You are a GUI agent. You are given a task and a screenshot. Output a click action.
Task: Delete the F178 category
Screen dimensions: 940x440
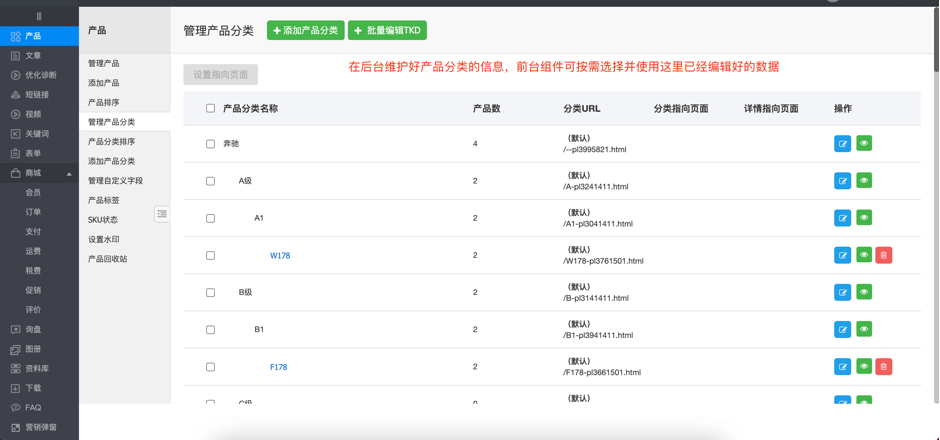[884, 366]
